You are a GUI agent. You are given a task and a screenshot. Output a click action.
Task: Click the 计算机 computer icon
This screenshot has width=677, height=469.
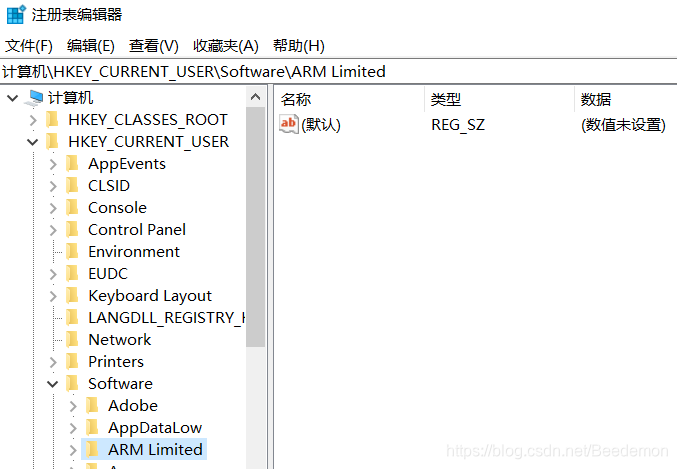[x=34, y=98]
